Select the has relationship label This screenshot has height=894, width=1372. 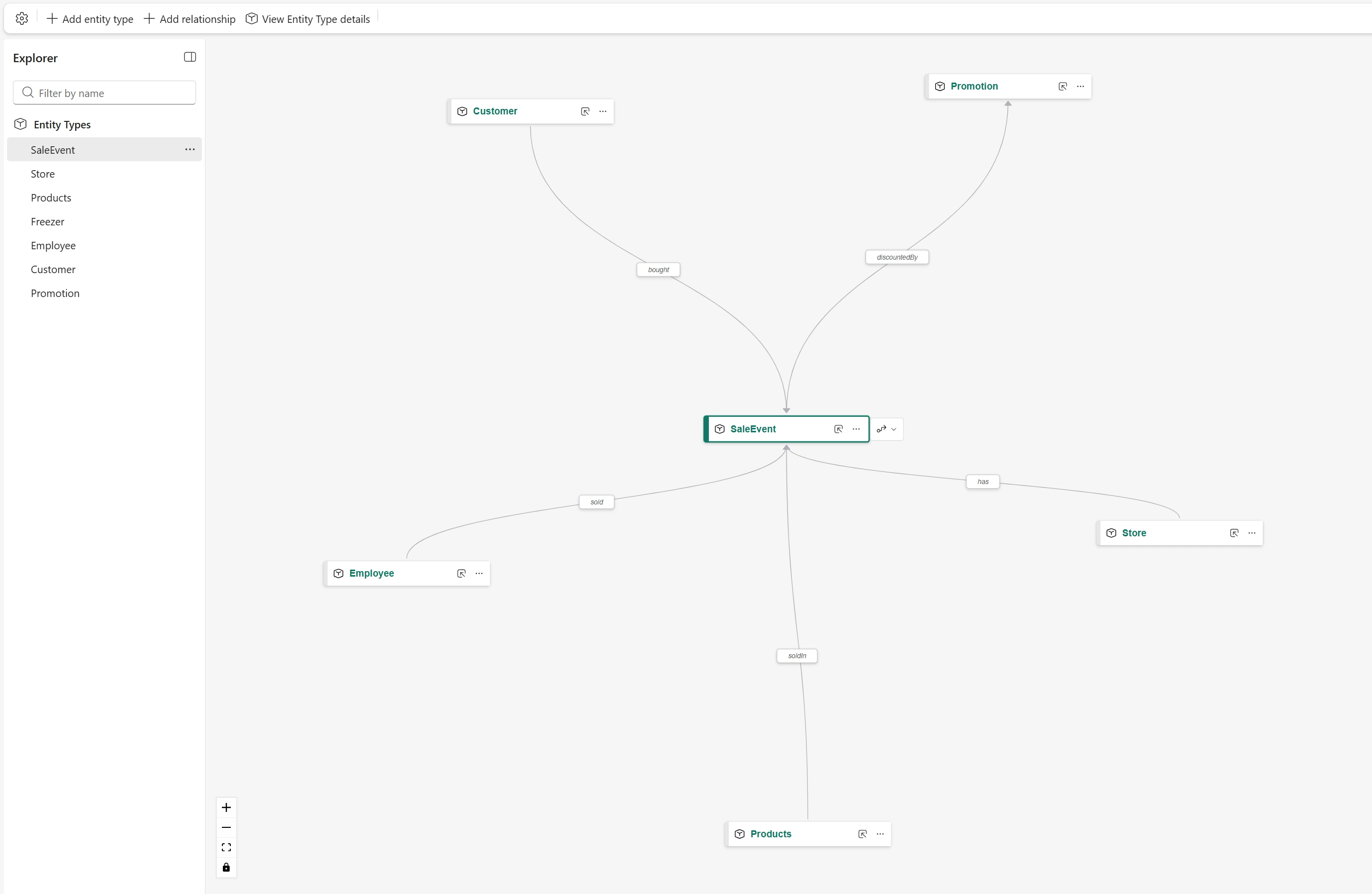coord(983,482)
